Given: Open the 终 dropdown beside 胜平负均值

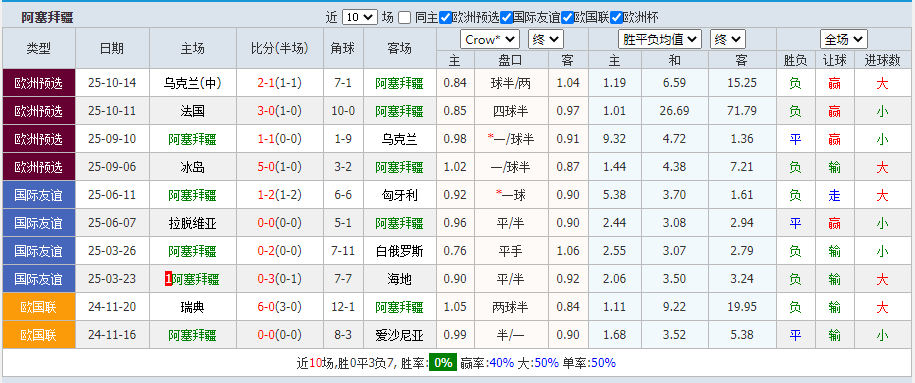Looking at the screenshot, I should click(x=728, y=40).
